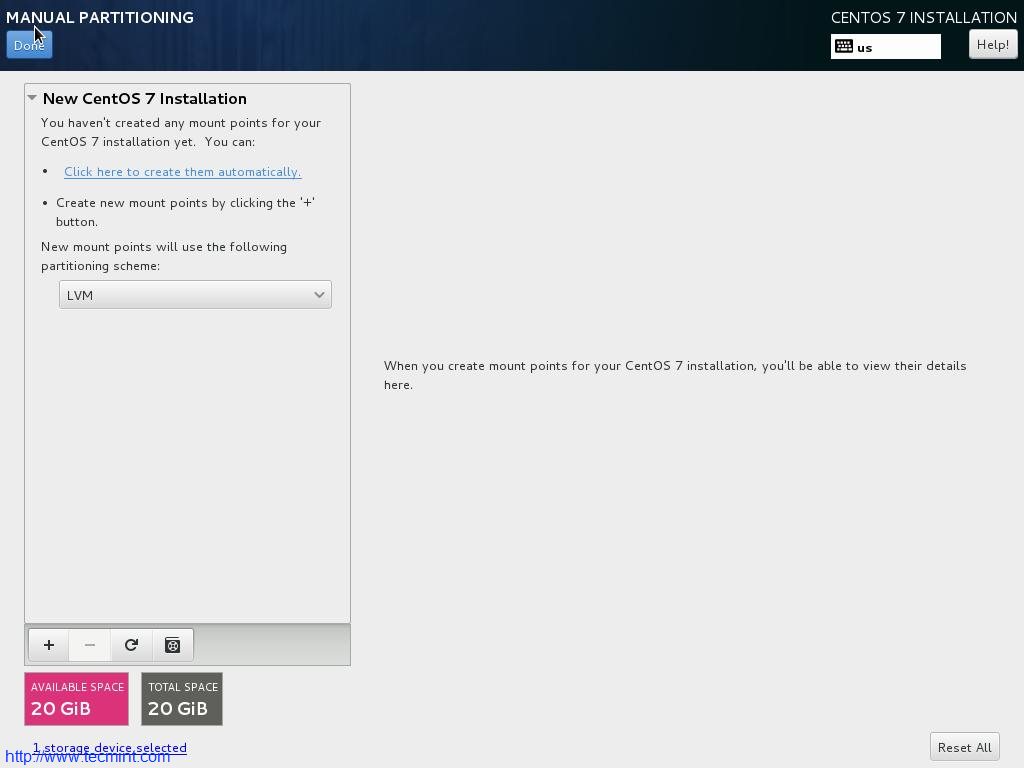Open the 1 storage device selected link

tap(110, 748)
